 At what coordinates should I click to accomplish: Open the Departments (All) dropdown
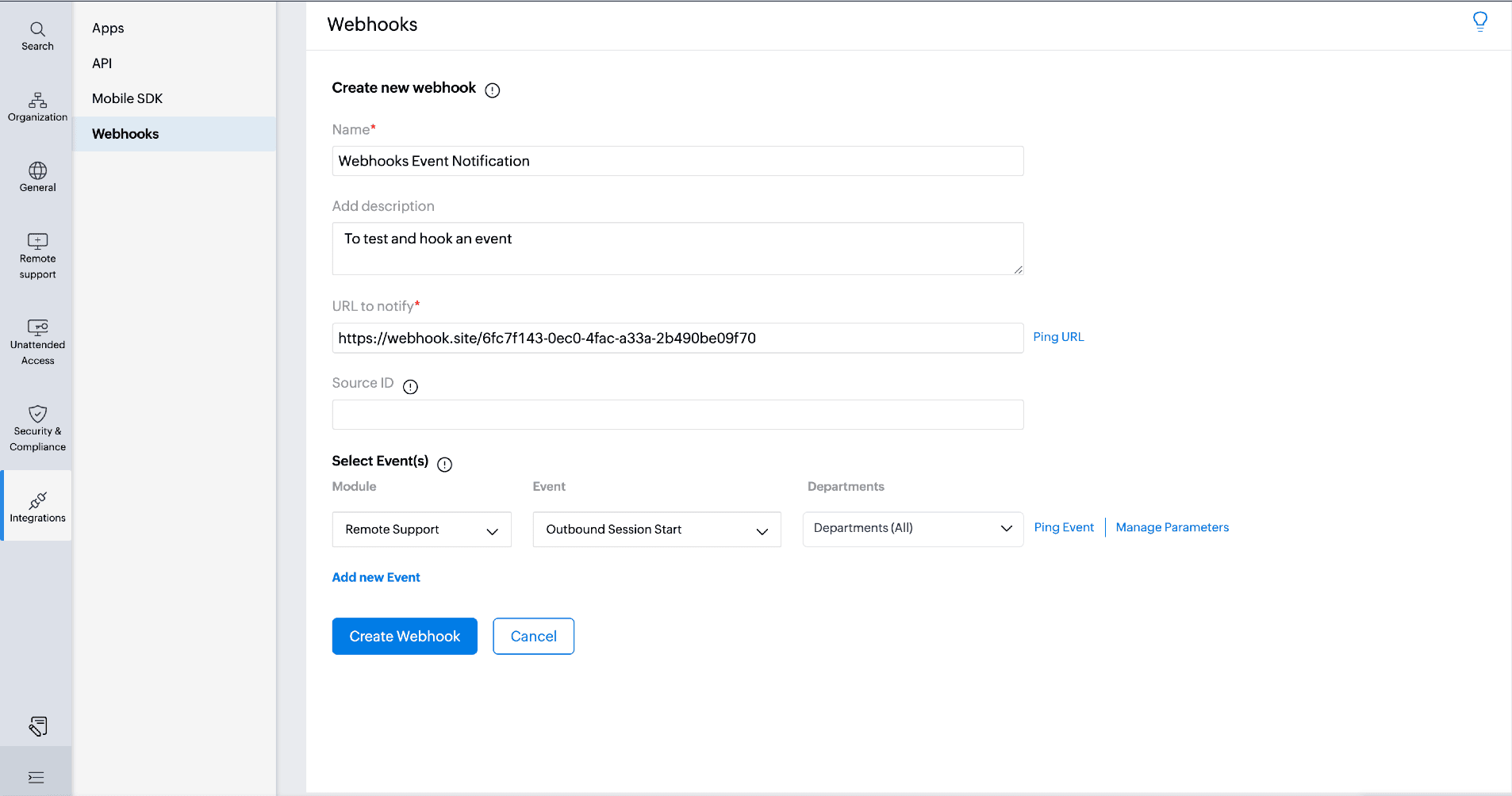[x=912, y=529]
